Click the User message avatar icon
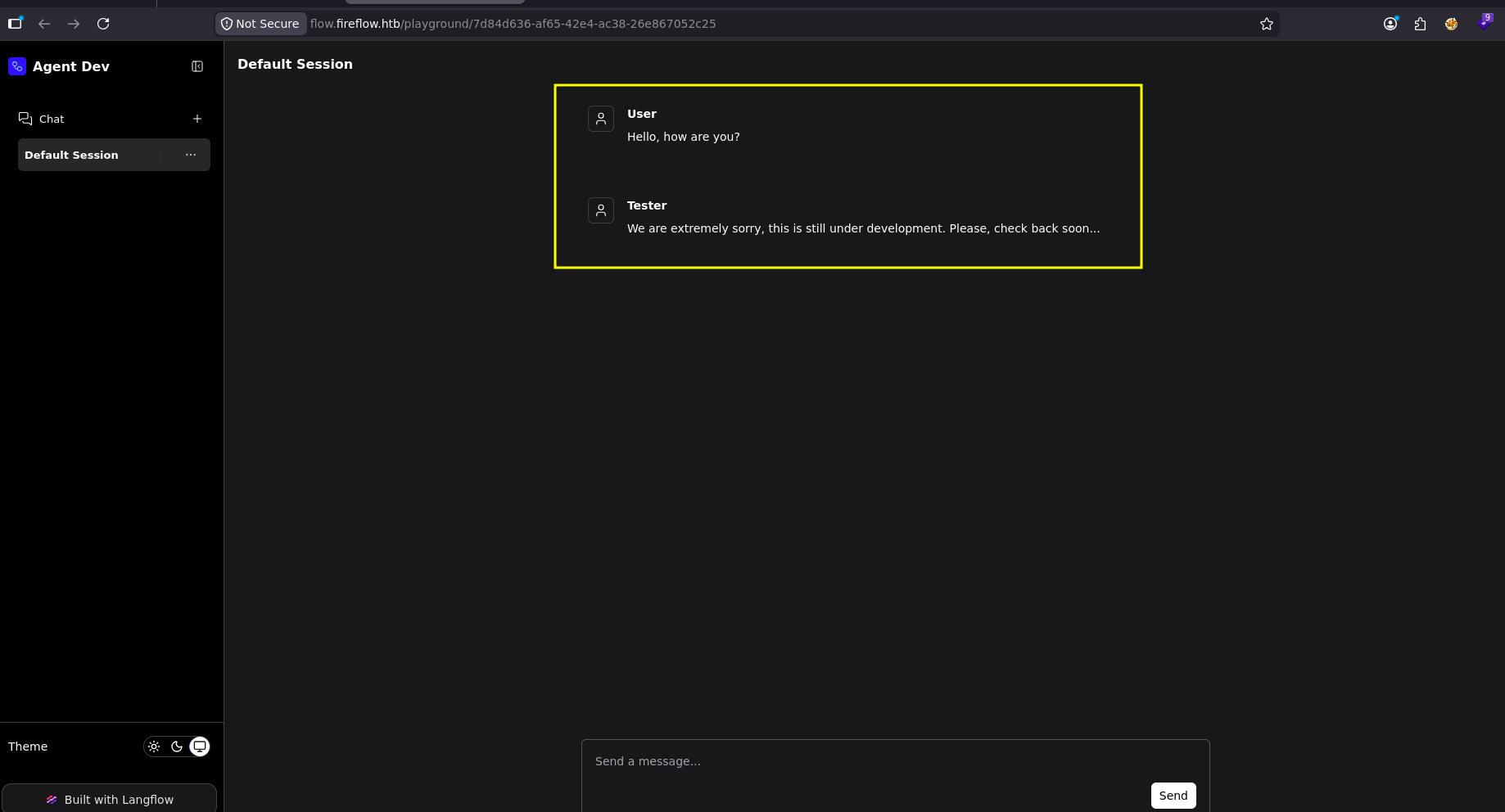Screen dimensions: 1505x812 (x=601, y=119)
